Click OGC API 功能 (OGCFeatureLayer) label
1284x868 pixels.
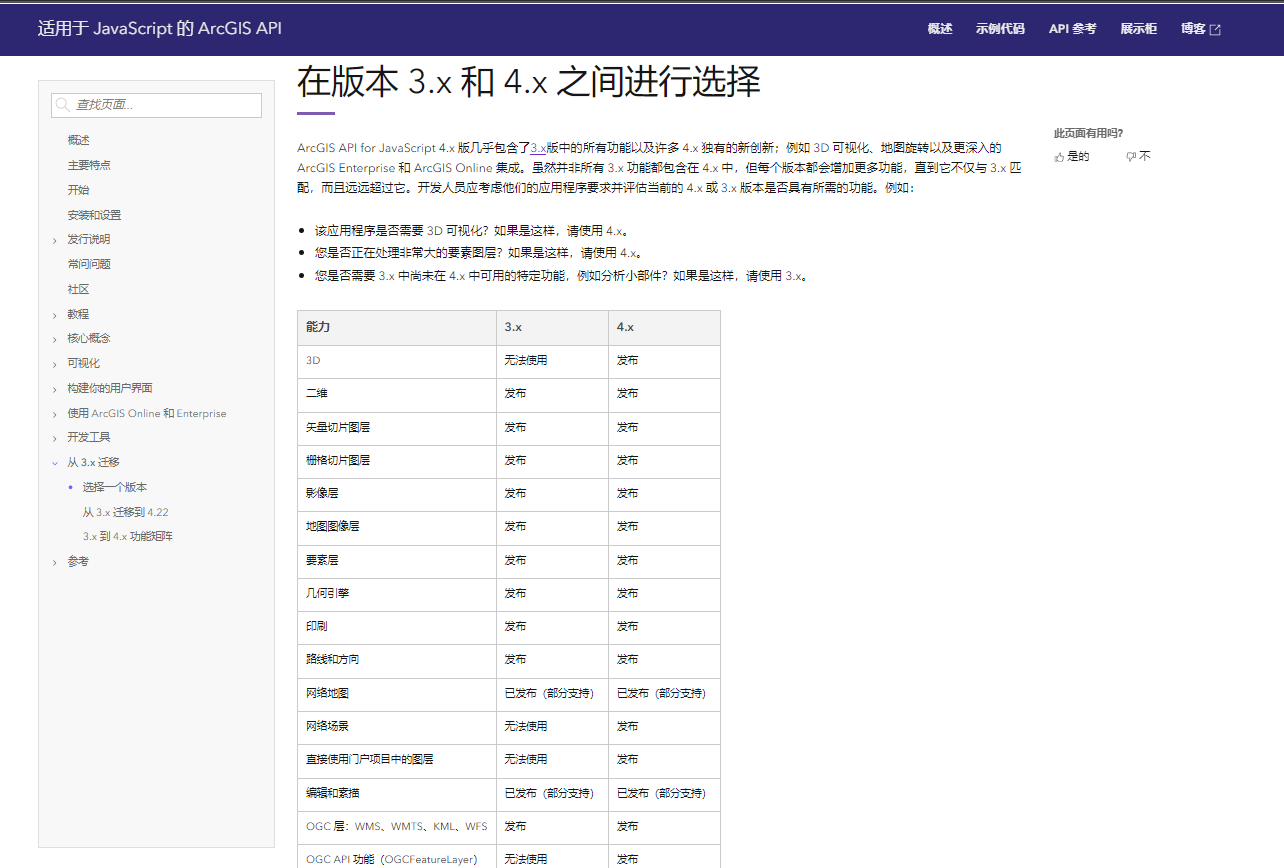tap(392, 859)
